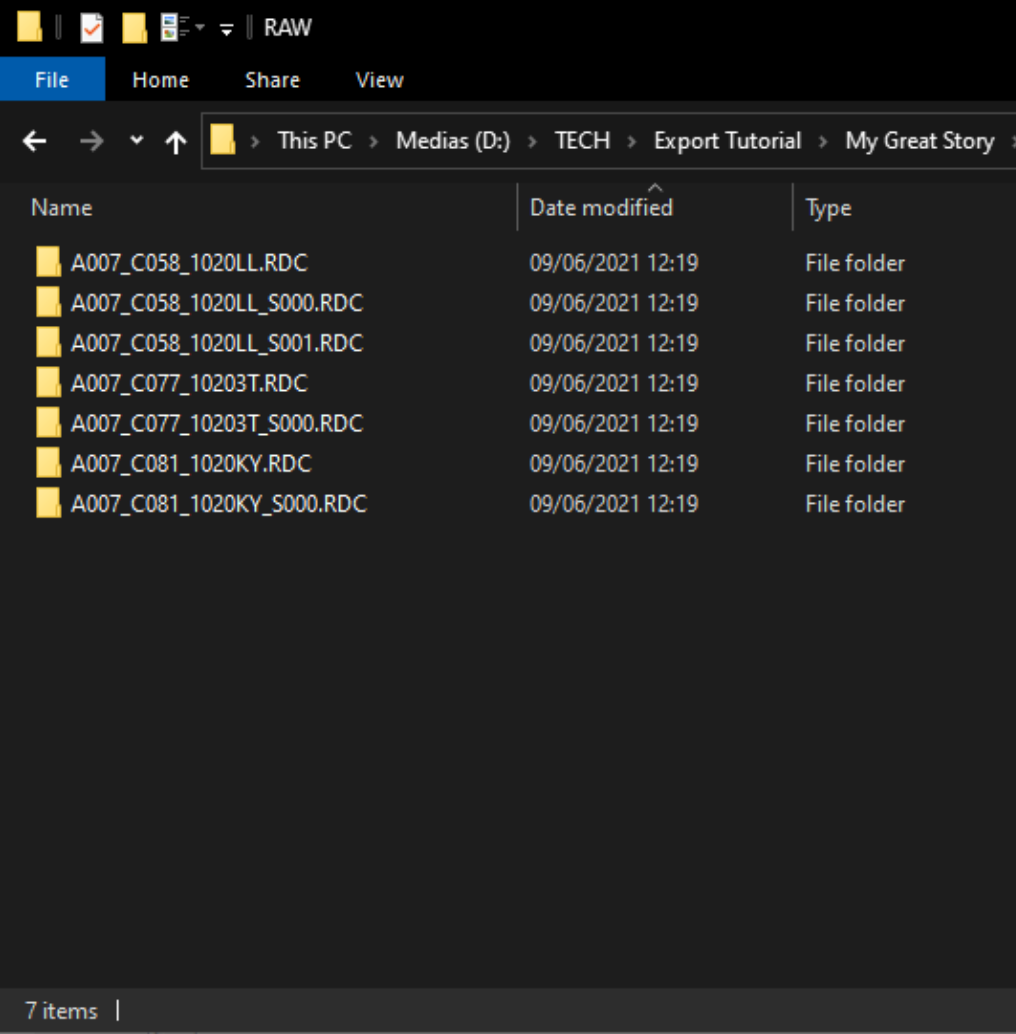This screenshot has width=1016, height=1034.
Task: Create a new folder using the Quick Access icon
Action: tap(135, 27)
